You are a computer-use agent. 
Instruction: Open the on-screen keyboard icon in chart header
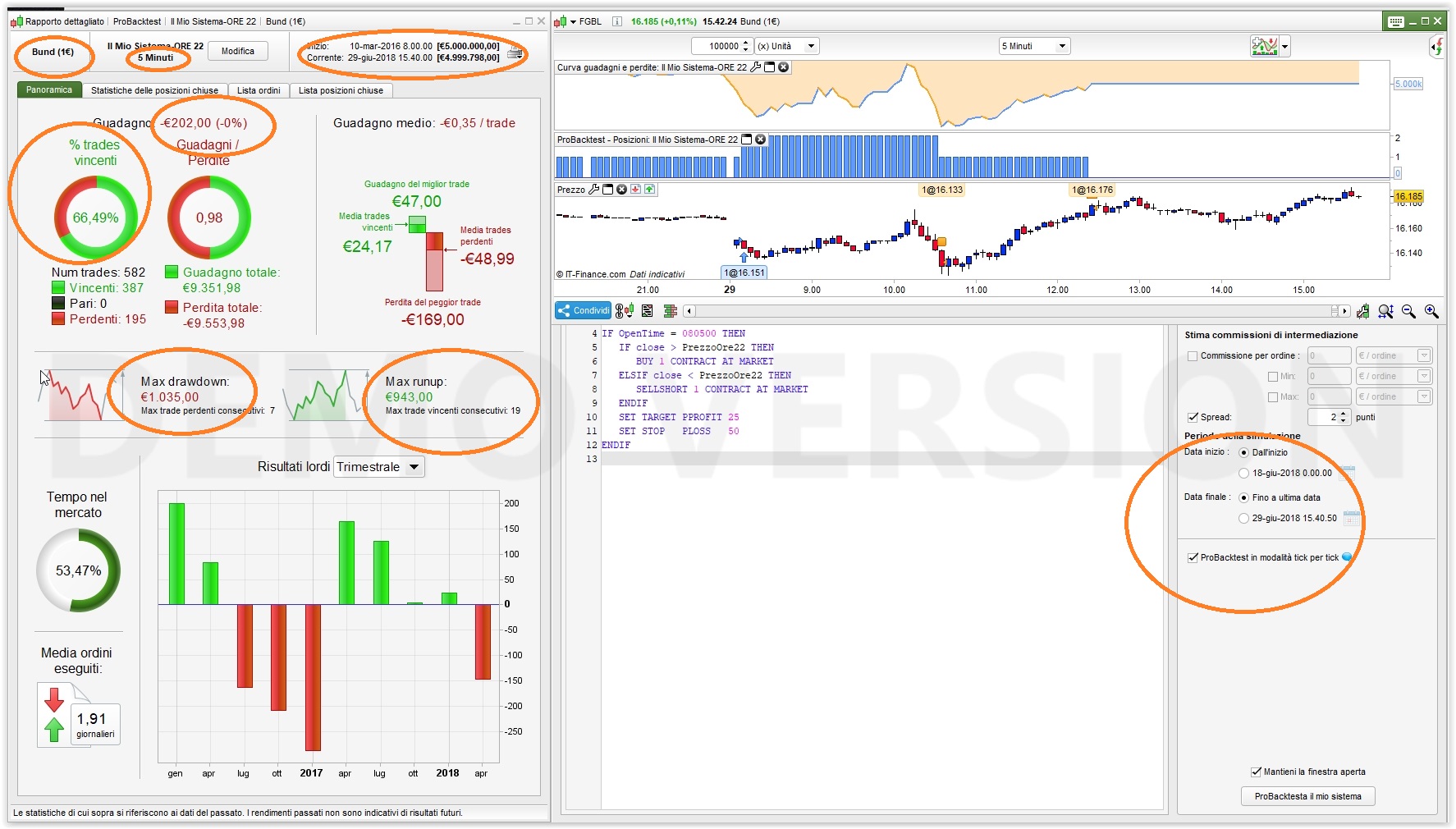point(1395,21)
